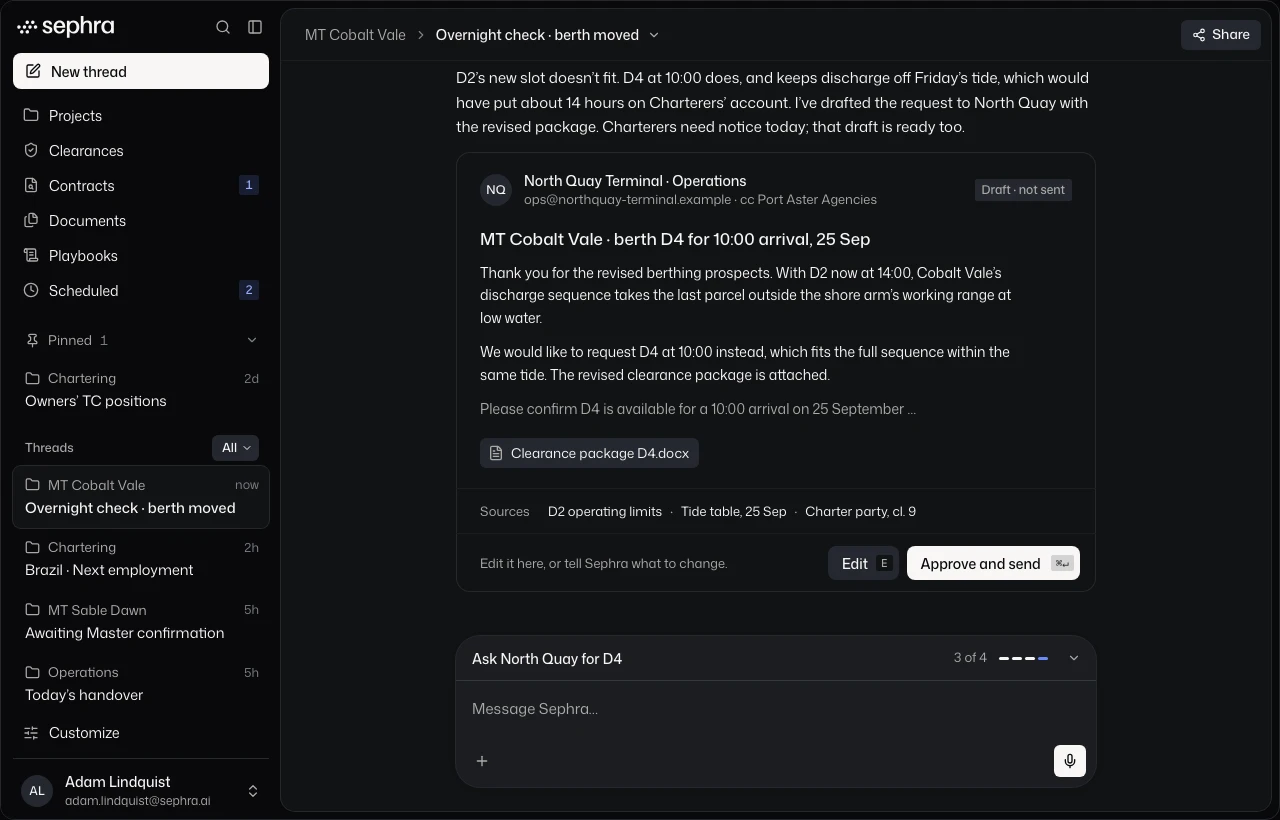Click the Draft · not sent status badge
The width and height of the screenshot is (1280, 820).
1023,190
